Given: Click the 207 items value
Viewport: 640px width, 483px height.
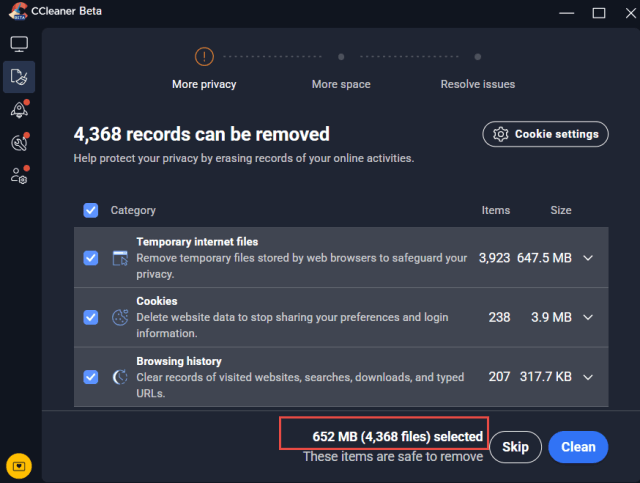Looking at the screenshot, I should [499, 376].
